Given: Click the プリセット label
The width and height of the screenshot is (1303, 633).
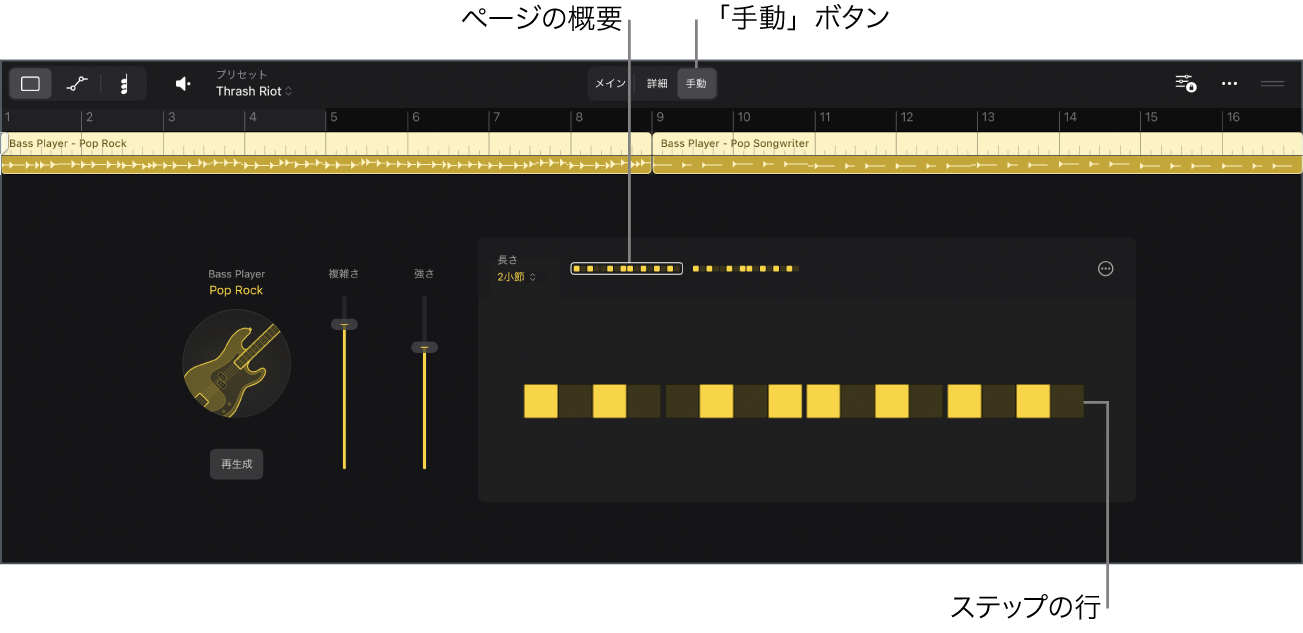Looking at the screenshot, I should [x=242, y=75].
